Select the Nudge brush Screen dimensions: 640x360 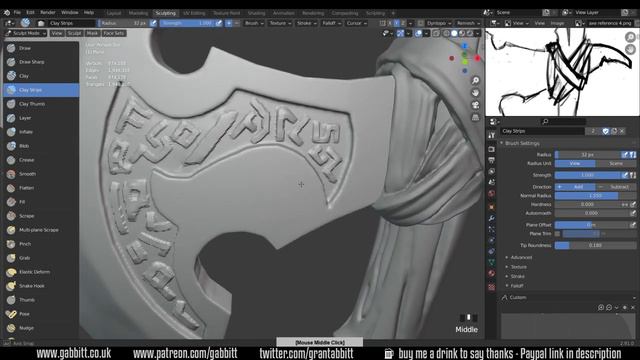coord(41,328)
